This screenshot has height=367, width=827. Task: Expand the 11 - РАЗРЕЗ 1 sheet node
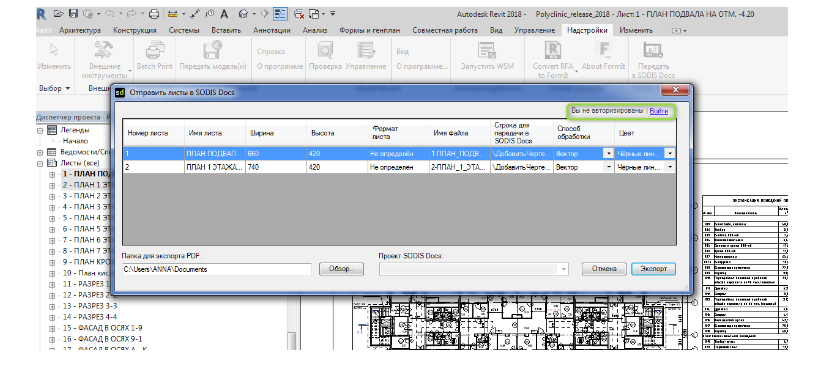[52, 284]
